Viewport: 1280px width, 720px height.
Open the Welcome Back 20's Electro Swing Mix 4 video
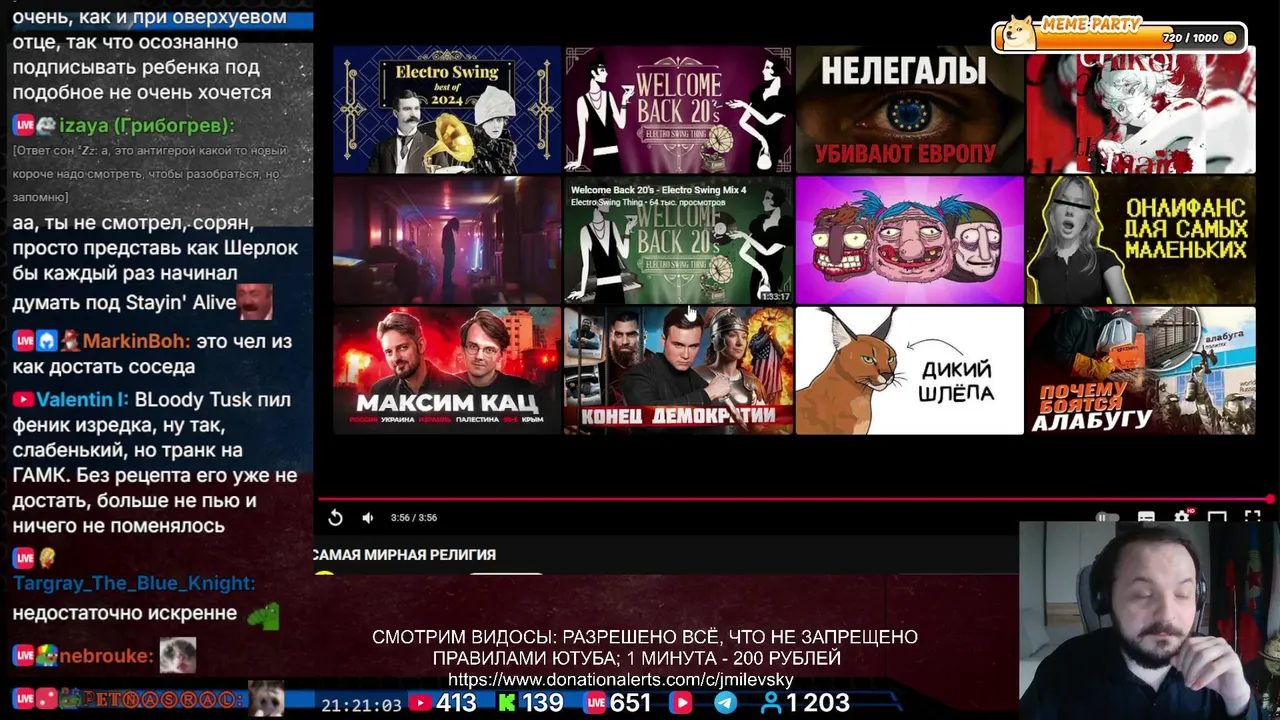click(x=678, y=240)
